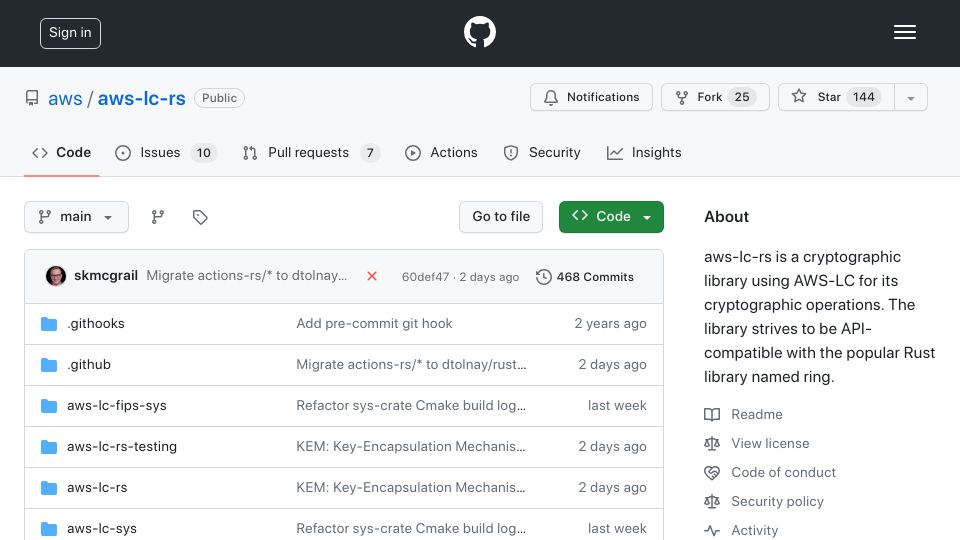This screenshot has height=540, width=960.
Task: Click the aws-lc-rs-testing folder icon
Action: coord(49,447)
